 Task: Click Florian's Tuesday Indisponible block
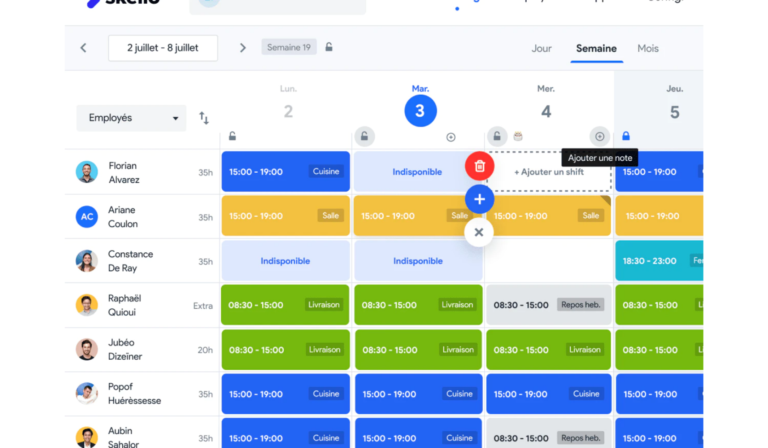[x=417, y=171]
